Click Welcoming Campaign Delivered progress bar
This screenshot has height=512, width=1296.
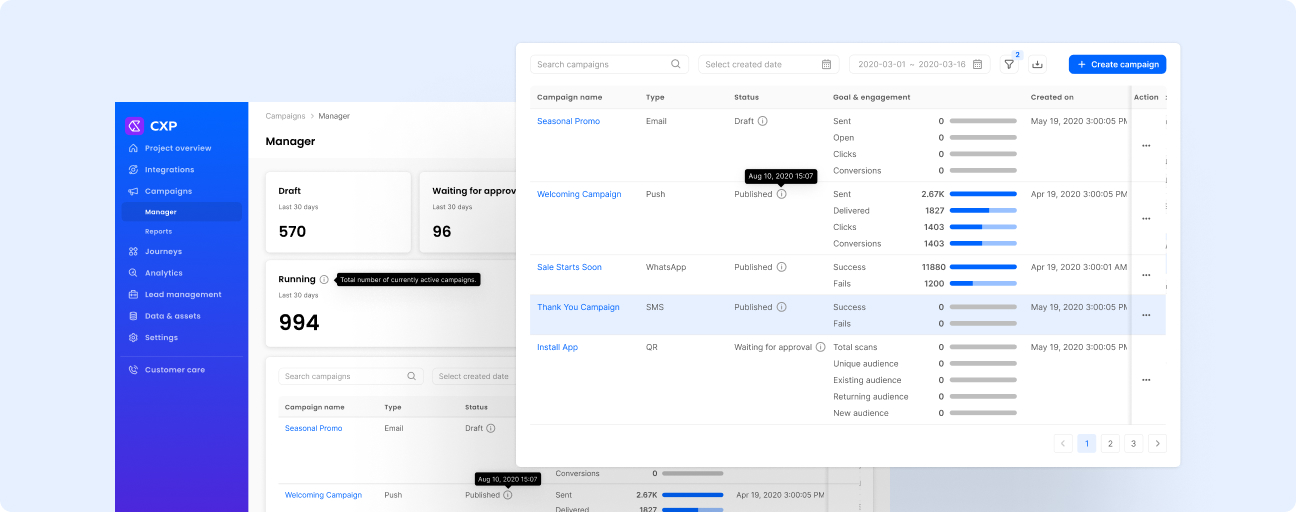[x=983, y=211]
